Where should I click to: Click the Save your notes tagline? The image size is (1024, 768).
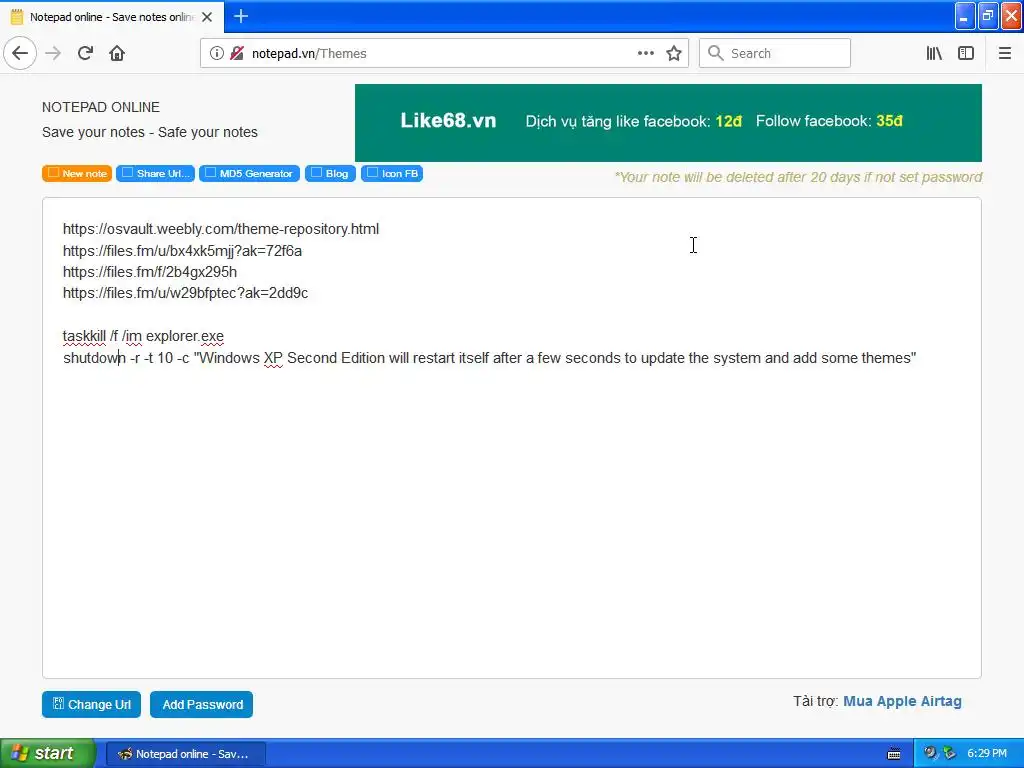[150, 132]
